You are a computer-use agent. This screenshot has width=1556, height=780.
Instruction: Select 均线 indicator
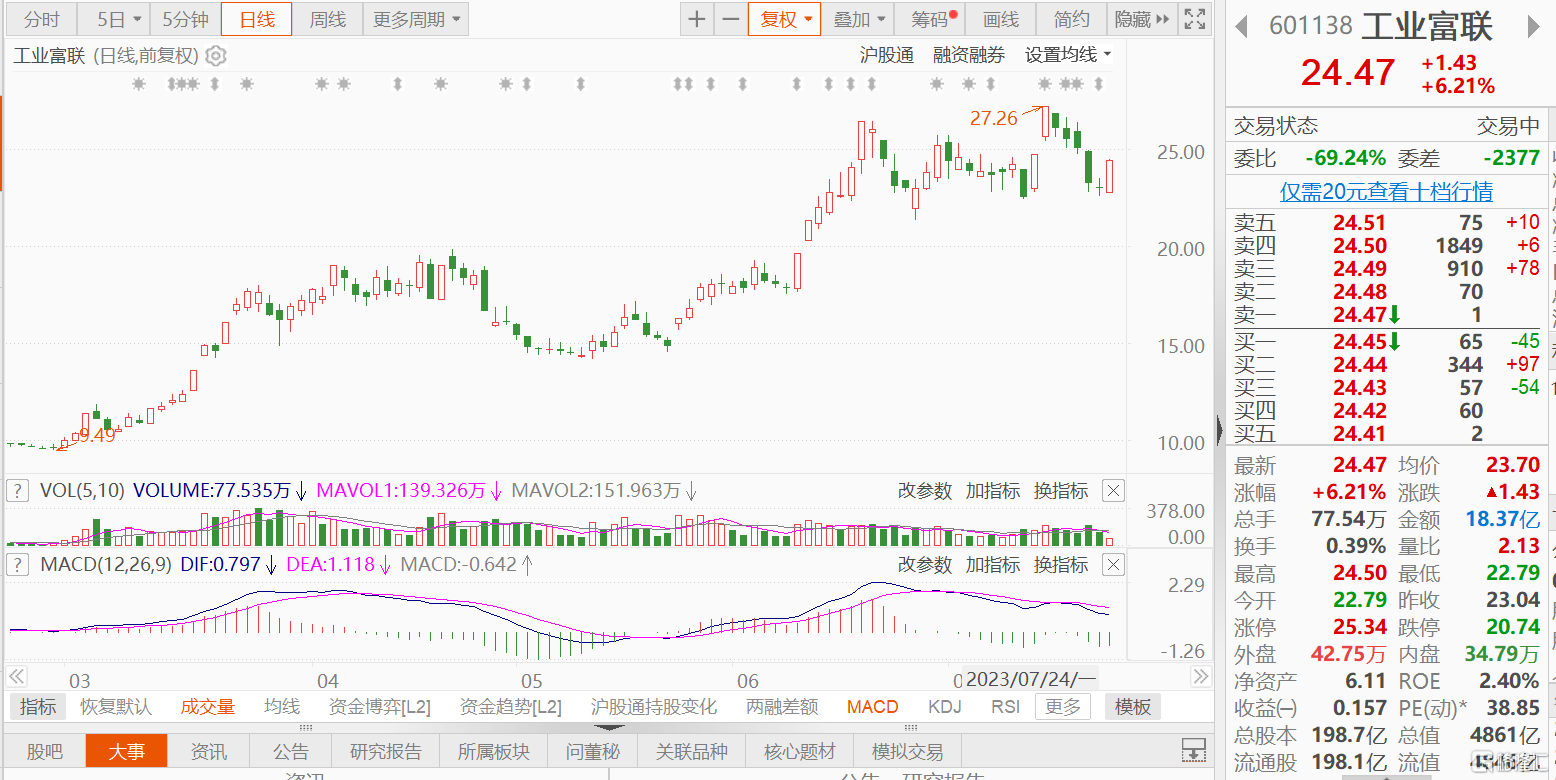click(282, 707)
